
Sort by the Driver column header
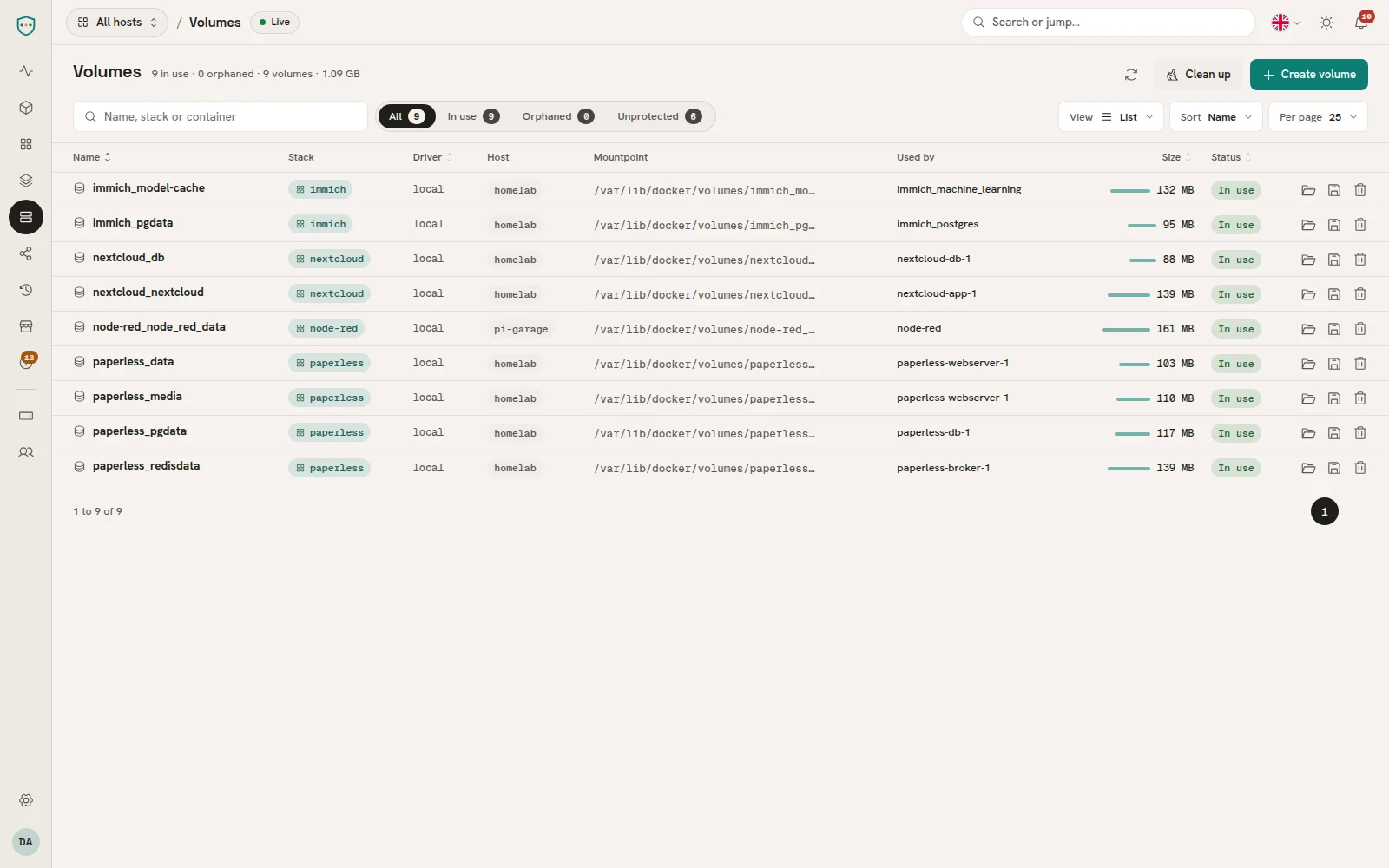pos(432,157)
